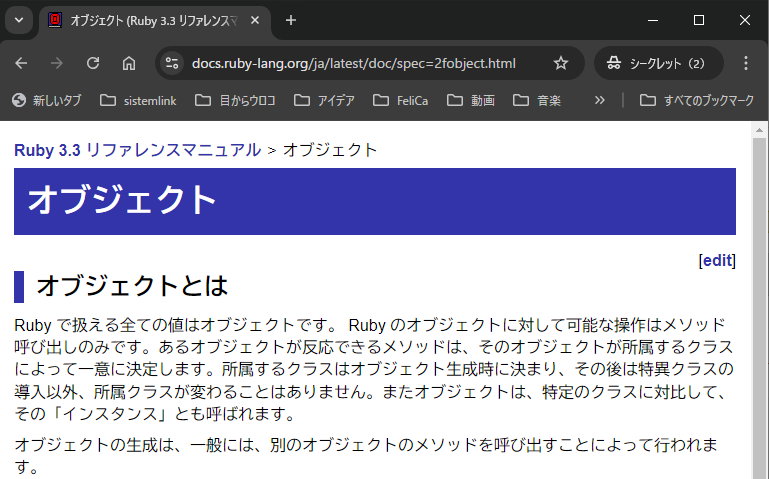The width and height of the screenshot is (769, 479).
Task: Open Chrome three-dot menu
Action: [x=745, y=63]
